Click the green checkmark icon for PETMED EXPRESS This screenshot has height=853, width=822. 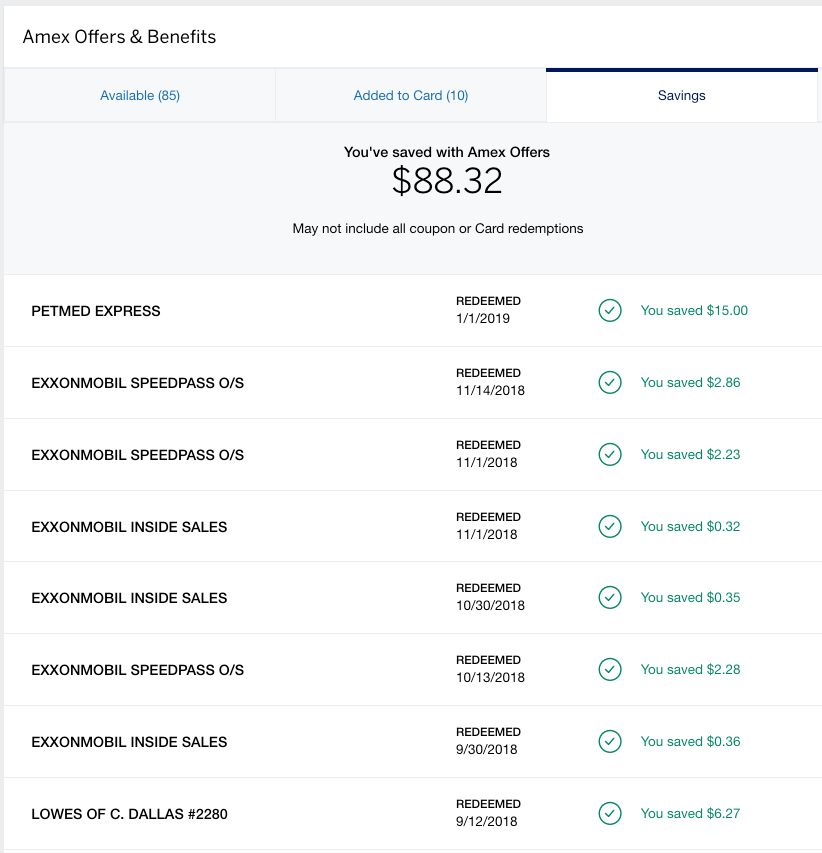pos(610,311)
